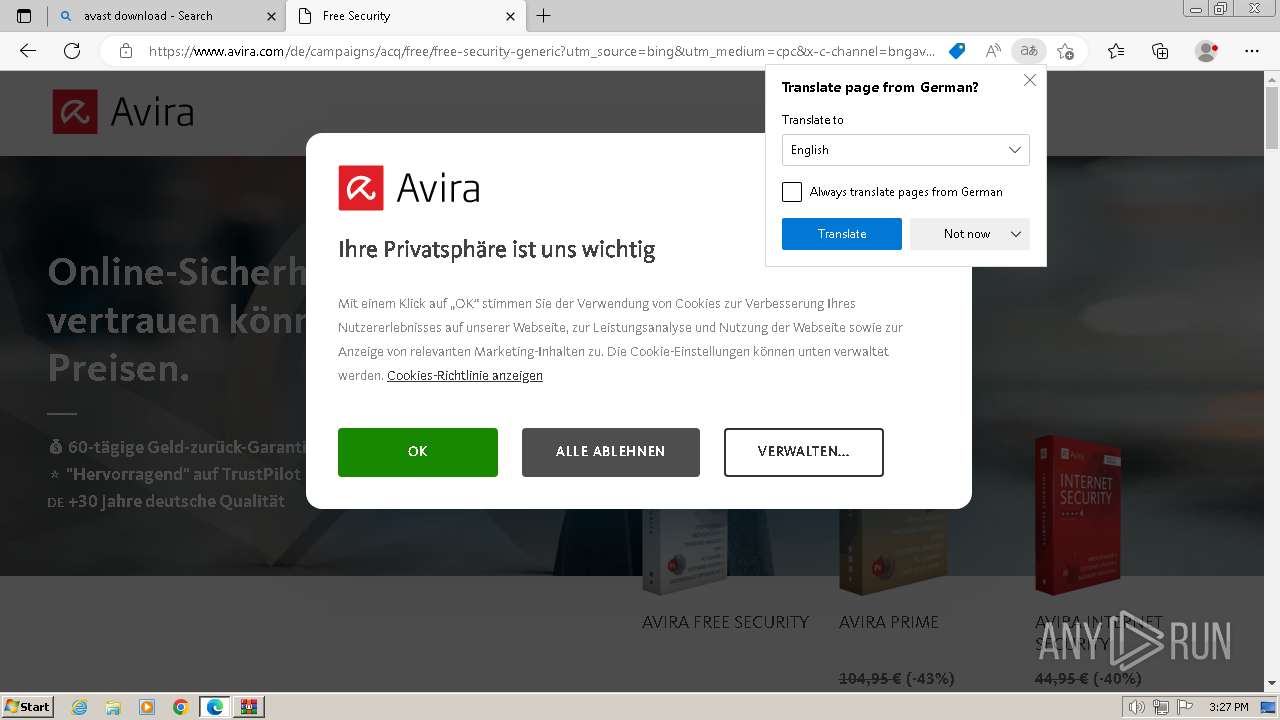This screenshot has height=720, width=1280.
Task: Click the scrollbar down arrow
Action: click(x=1272, y=684)
